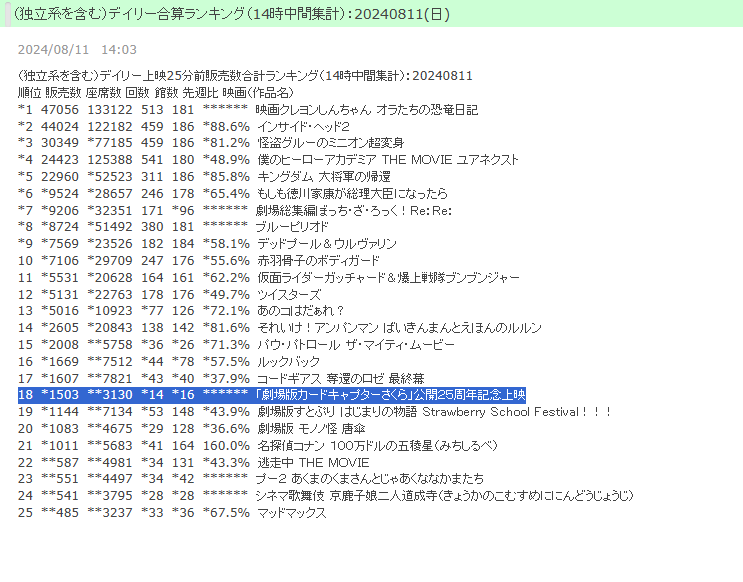Select the row for 名探偵コナン 100万ドルの五稜星
743x582 pixels.
(x=258, y=446)
